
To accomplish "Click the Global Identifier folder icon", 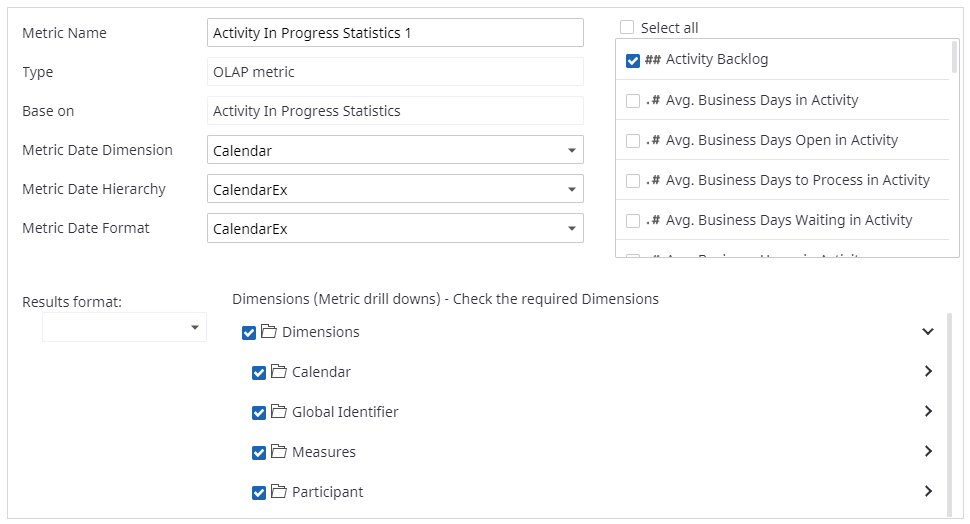I will [x=279, y=412].
